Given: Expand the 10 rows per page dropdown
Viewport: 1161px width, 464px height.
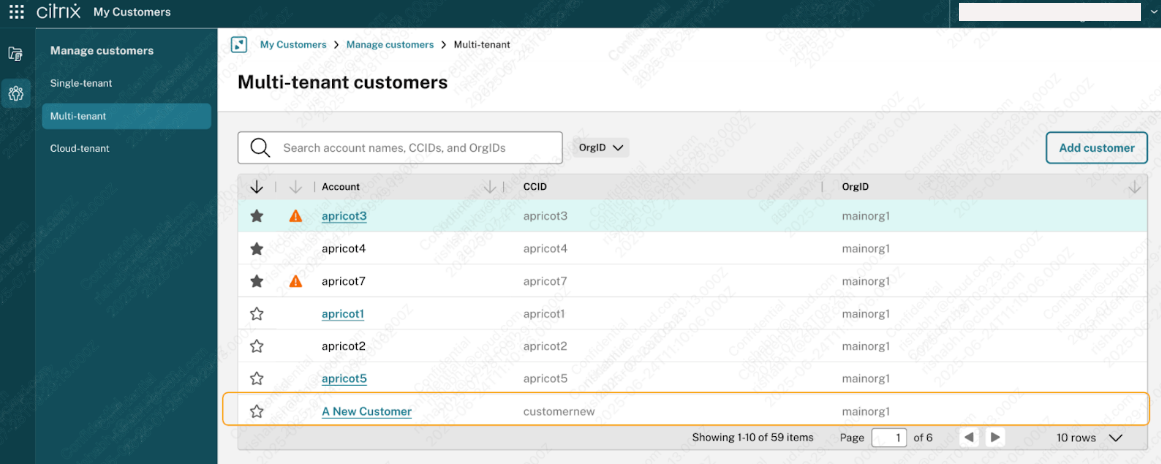Looking at the screenshot, I should 1115,438.
